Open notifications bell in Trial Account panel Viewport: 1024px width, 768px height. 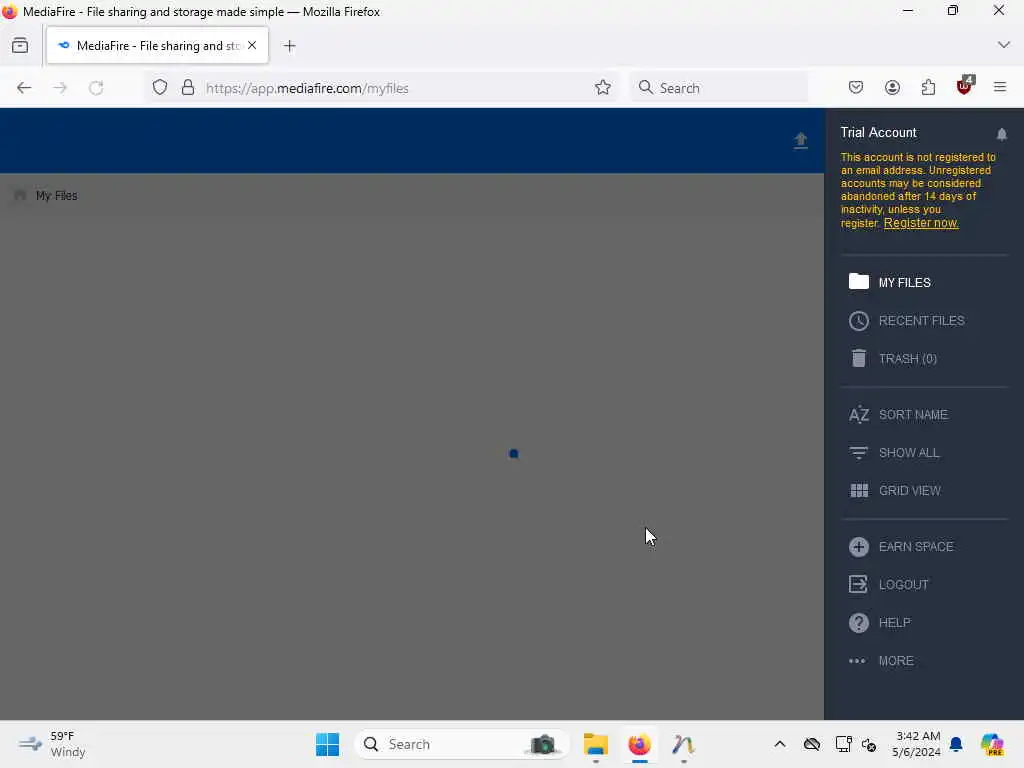tap(1002, 134)
